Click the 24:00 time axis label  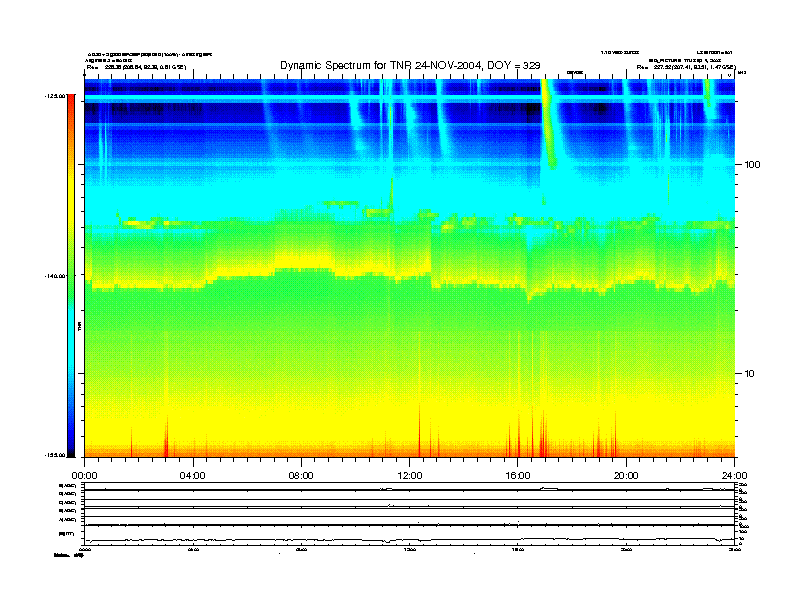click(x=734, y=476)
